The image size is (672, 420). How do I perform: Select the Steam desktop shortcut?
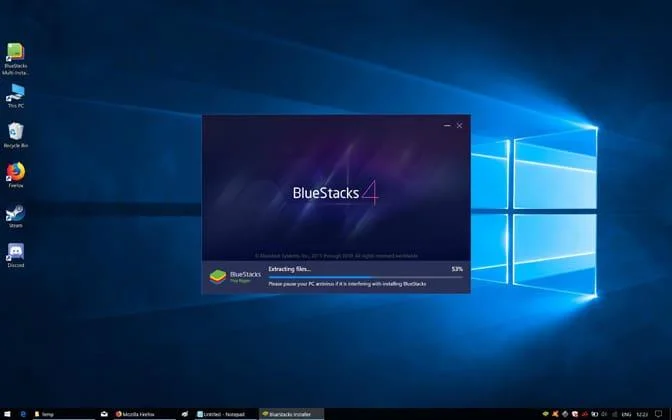[15, 216]
